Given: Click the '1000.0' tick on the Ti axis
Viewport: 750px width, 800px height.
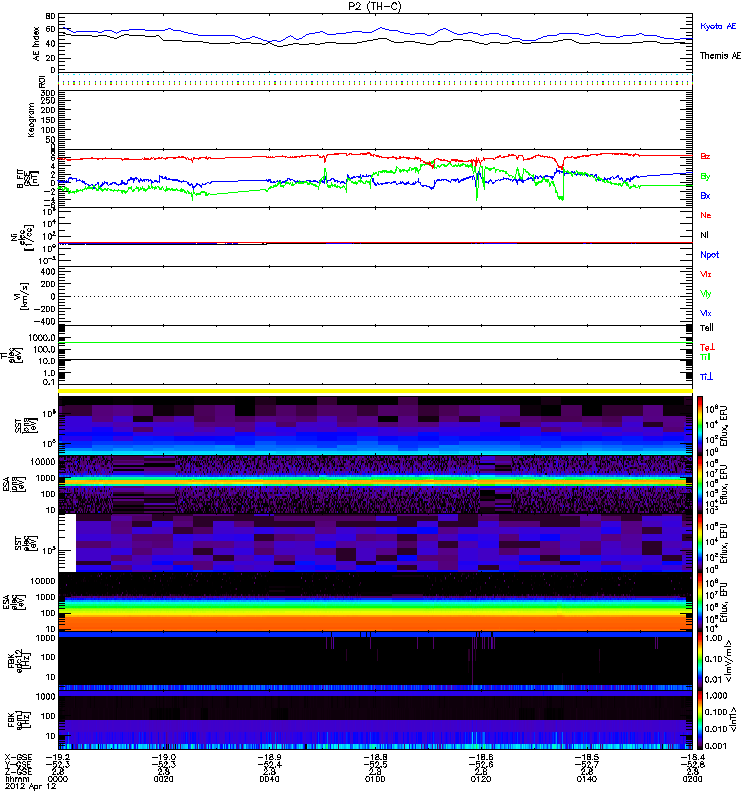Looking at the screenshot, I should pyautogui.click(x=42, y=337).
